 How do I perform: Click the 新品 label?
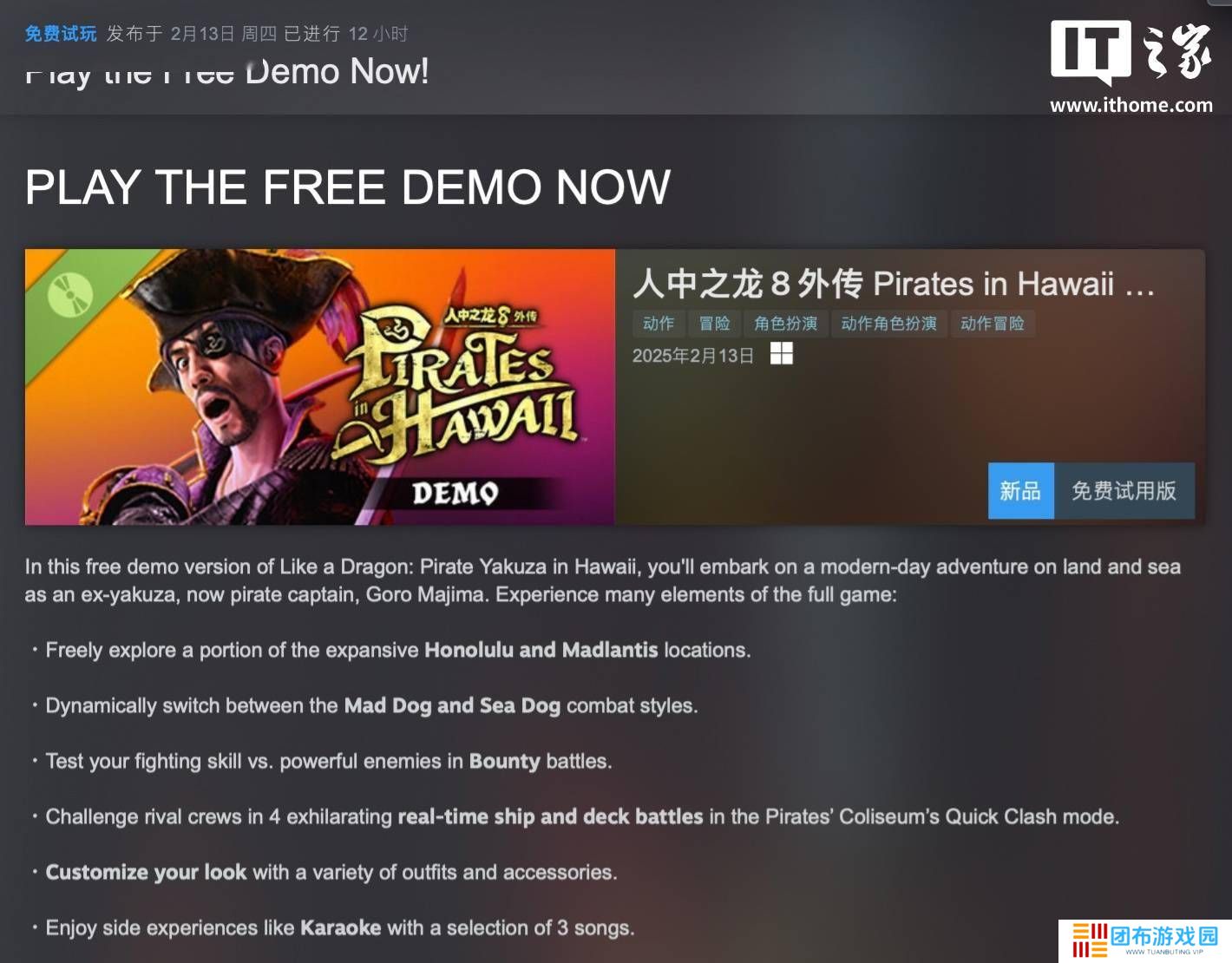(x=1020, y=491)
